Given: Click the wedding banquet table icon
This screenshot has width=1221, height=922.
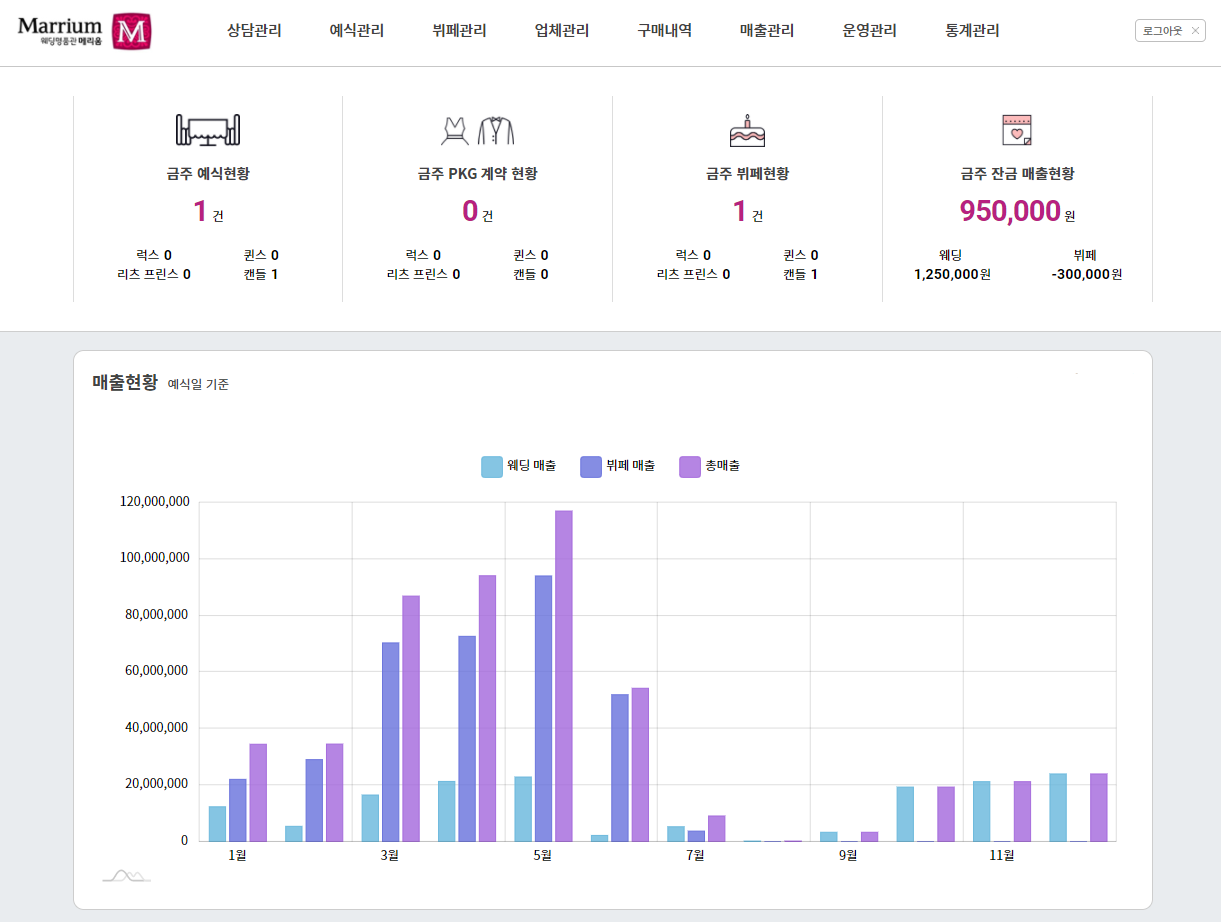Looking at the screenshot, I should (x=208, y=130).
